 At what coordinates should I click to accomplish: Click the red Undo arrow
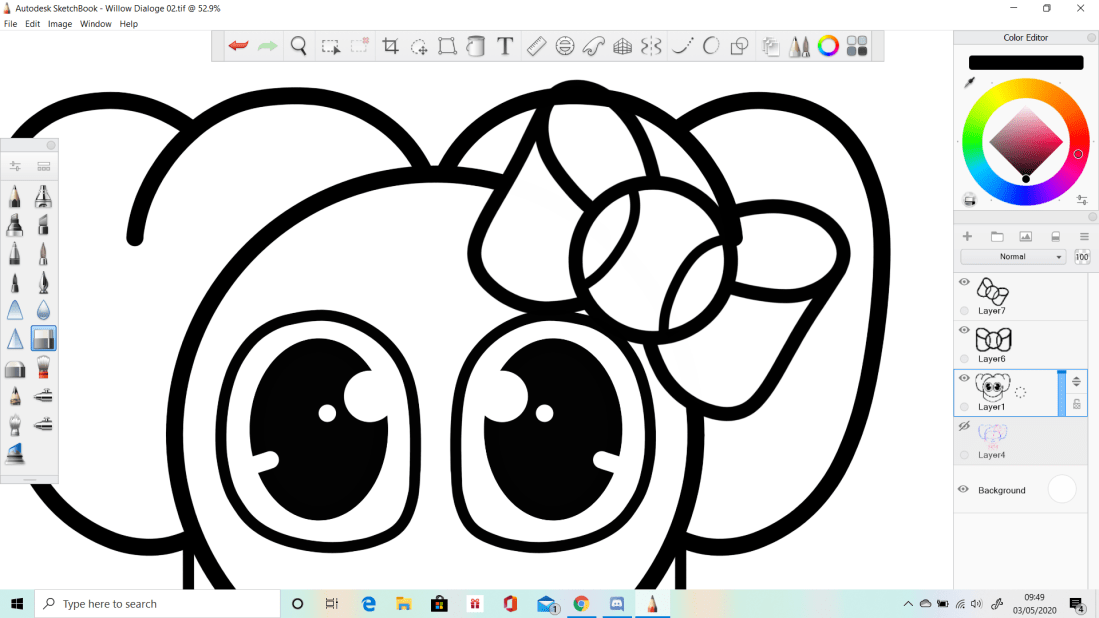click(x=238, y=46)
